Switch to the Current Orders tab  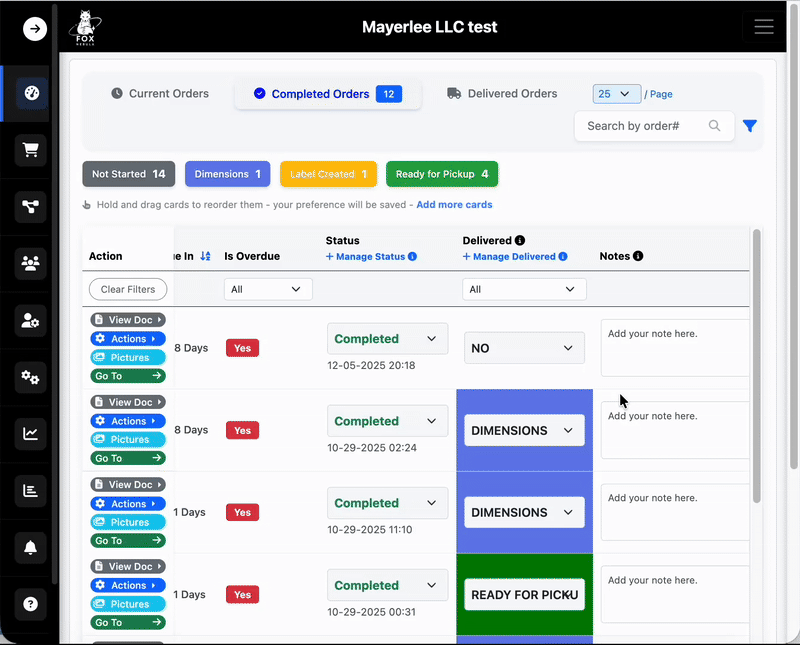pos(160,94)
